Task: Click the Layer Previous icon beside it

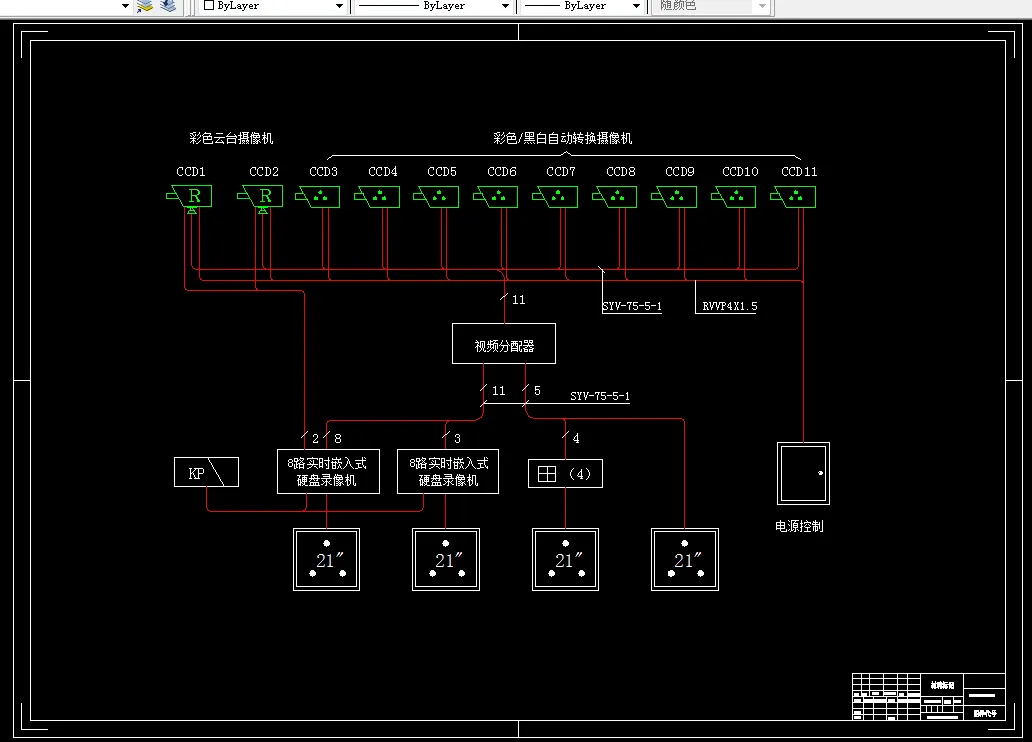Action: (168, 6)
